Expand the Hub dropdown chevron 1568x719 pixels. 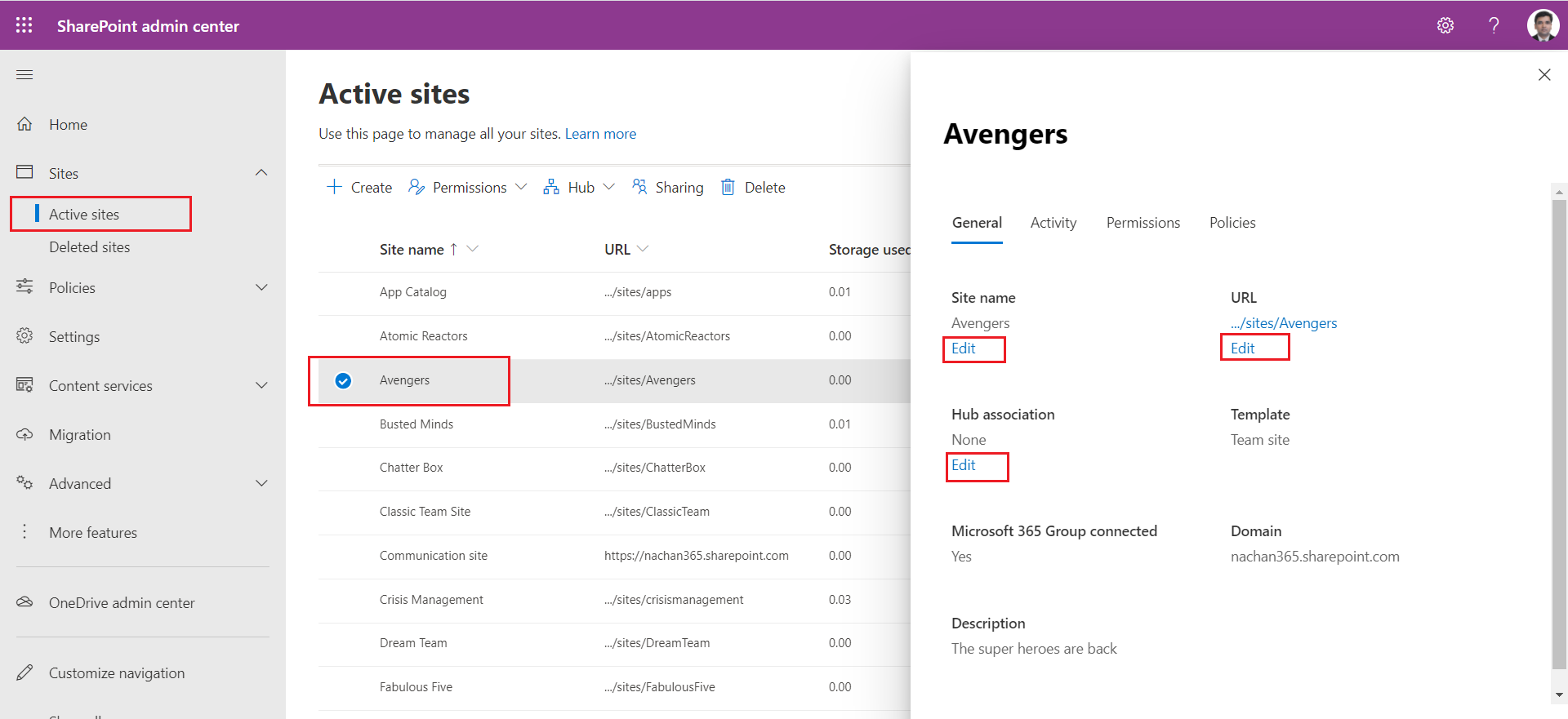click(x=608, y=188)
